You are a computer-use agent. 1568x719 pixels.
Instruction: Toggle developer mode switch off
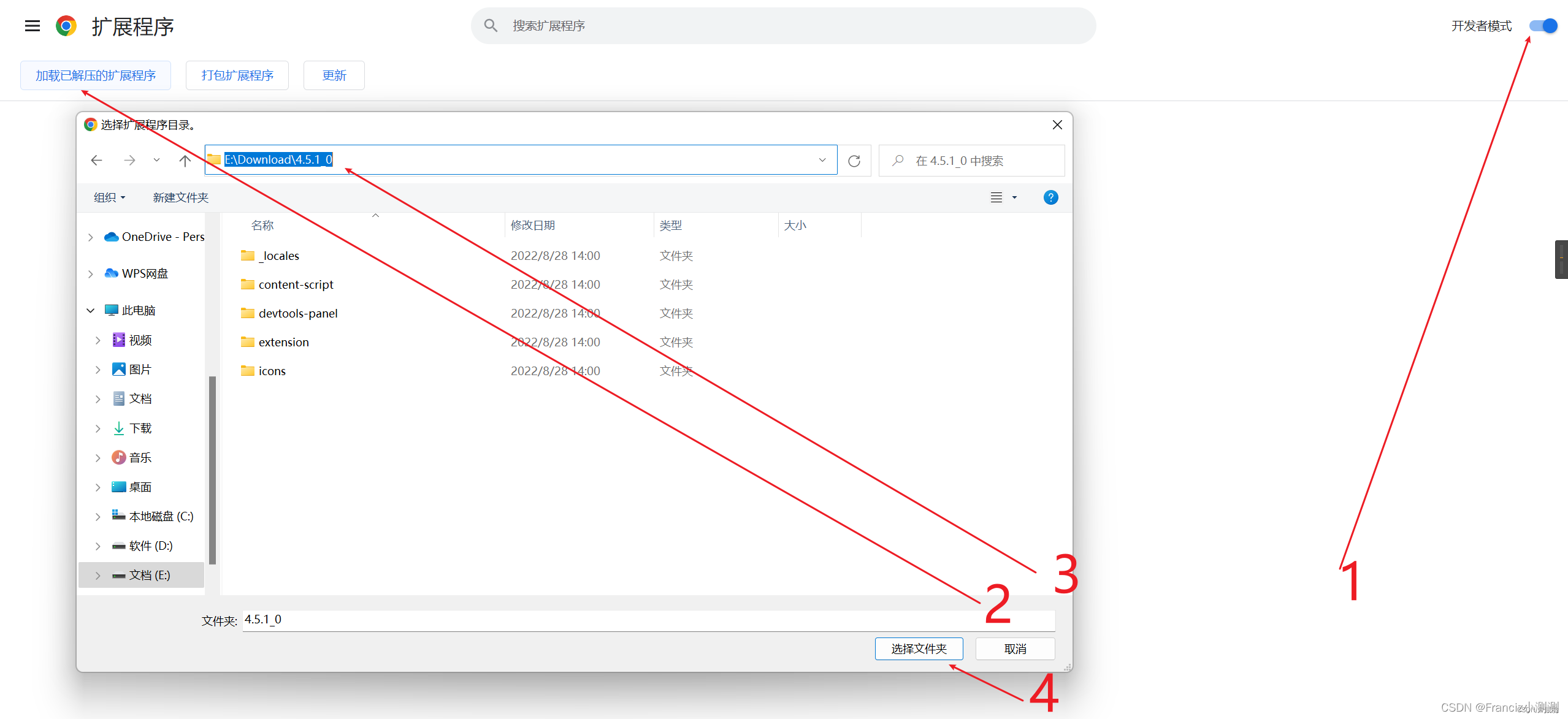[1542, 26]
